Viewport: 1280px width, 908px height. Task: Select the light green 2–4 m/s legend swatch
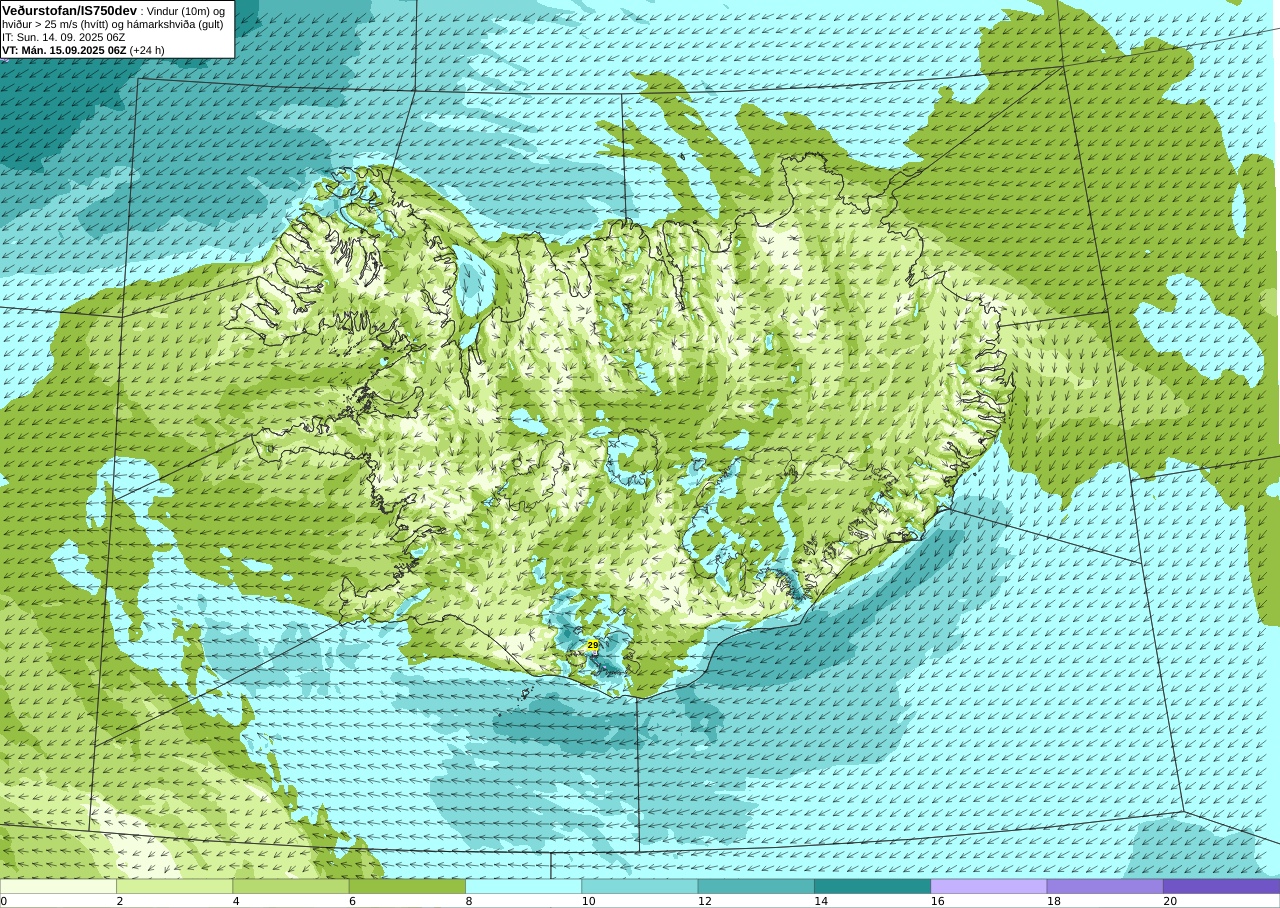point(175,886)
